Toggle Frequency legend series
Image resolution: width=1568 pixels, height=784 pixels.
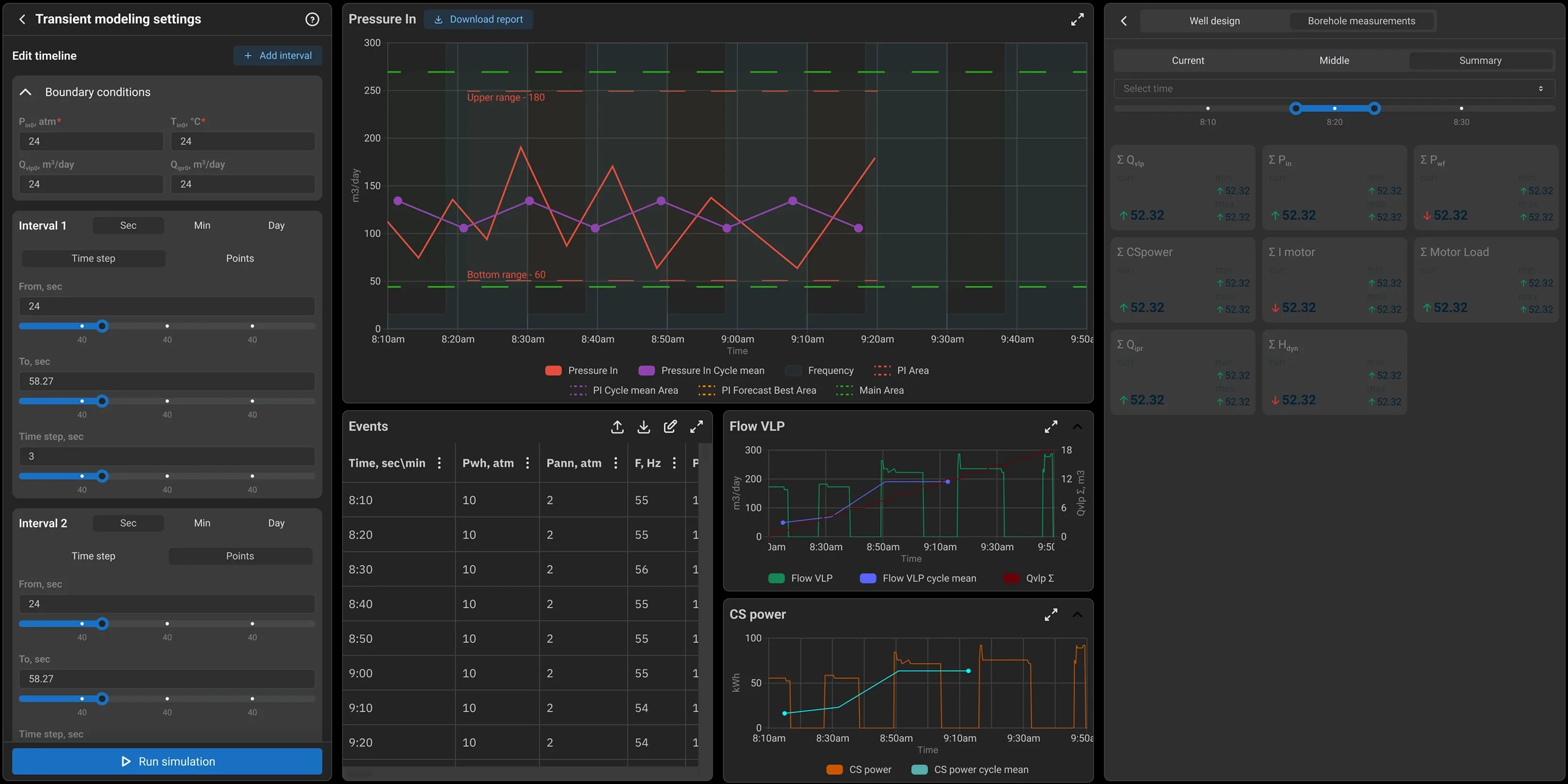(819, 370)
